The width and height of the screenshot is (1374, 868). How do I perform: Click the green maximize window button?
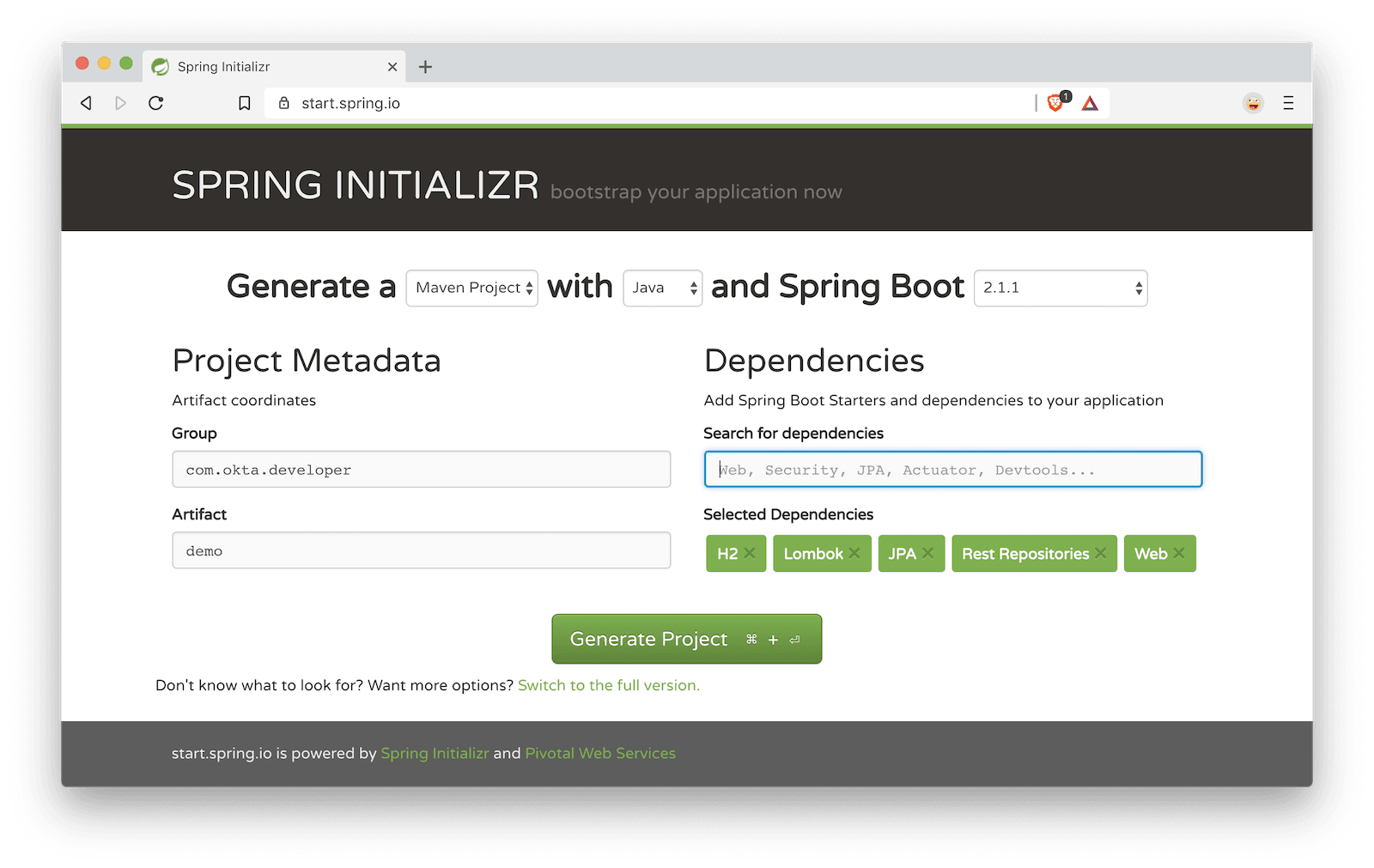(126, 64)
